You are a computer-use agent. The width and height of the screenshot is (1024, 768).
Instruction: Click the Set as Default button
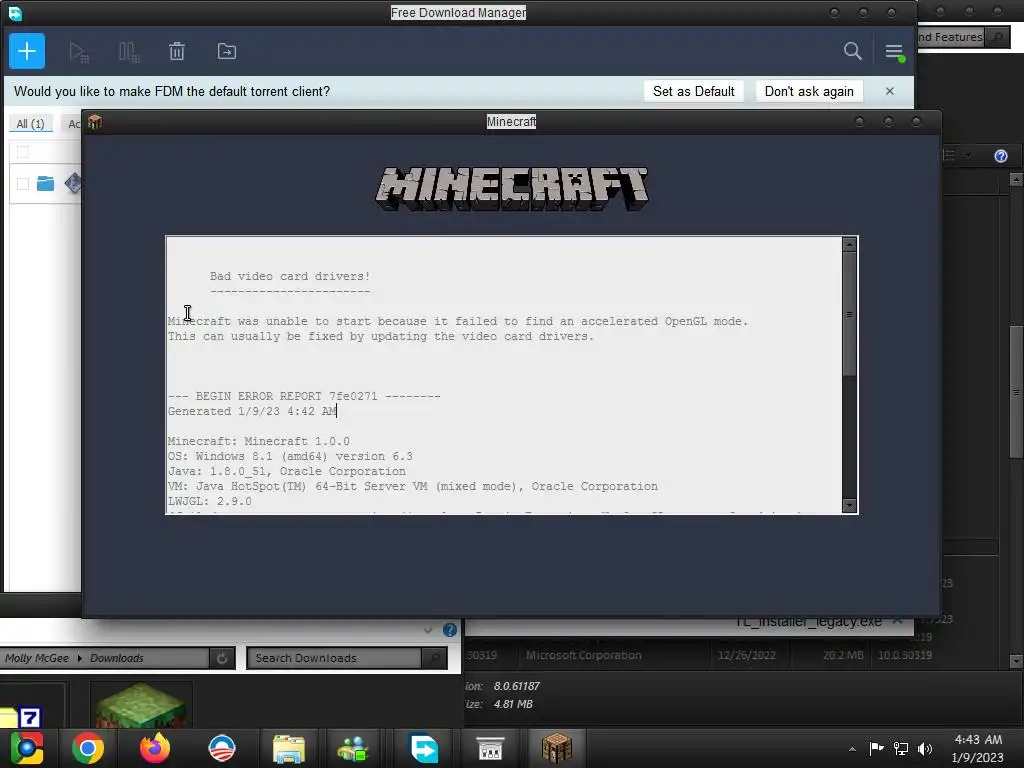(694, 91)
